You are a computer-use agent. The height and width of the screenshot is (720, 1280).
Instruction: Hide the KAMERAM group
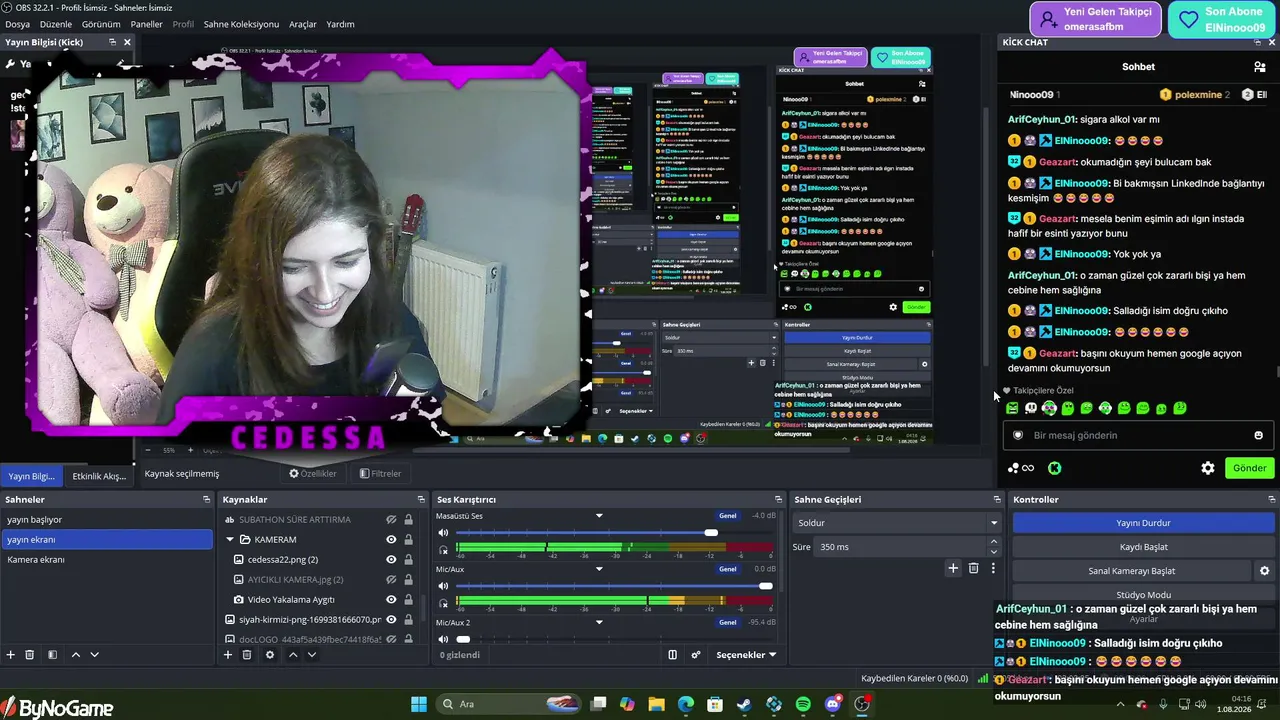pyautogui.click(x=392, y=540)
